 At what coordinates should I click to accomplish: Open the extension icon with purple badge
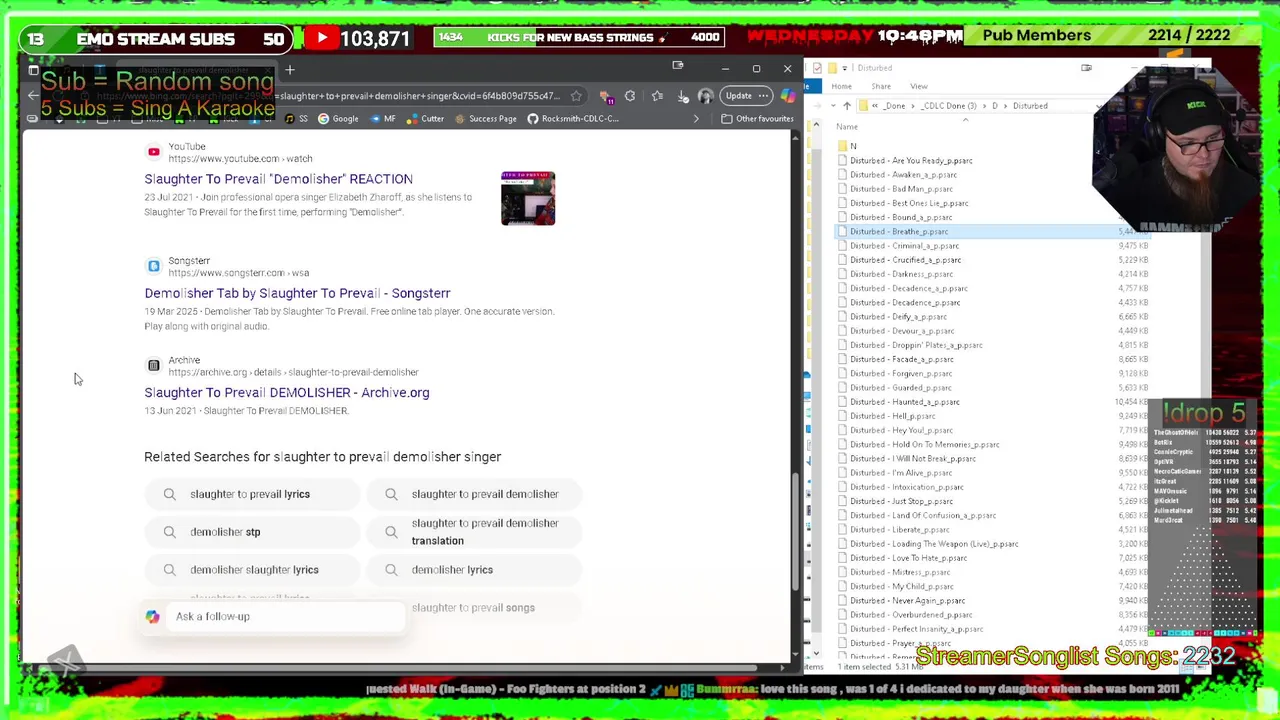coord(607,96)
